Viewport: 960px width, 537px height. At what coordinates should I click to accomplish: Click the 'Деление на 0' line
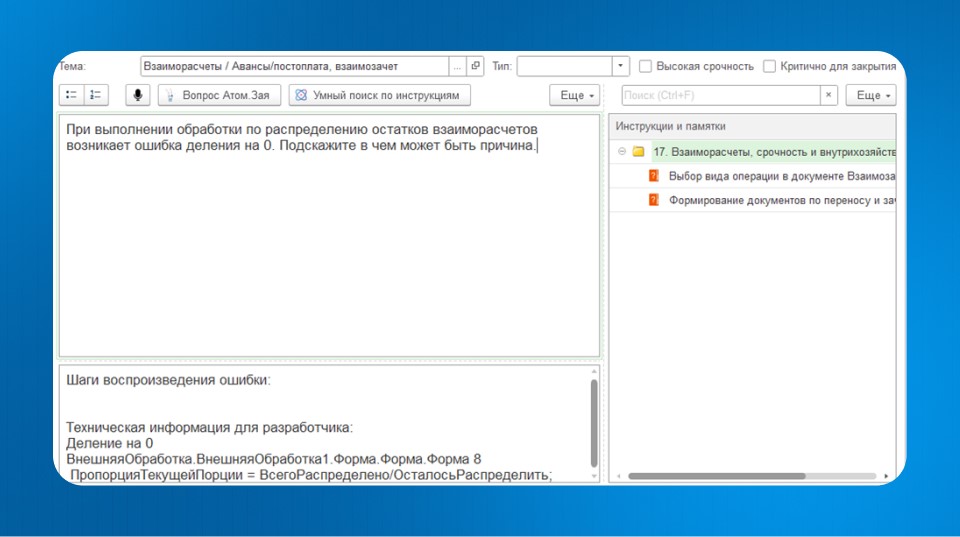tap(110, 443)
